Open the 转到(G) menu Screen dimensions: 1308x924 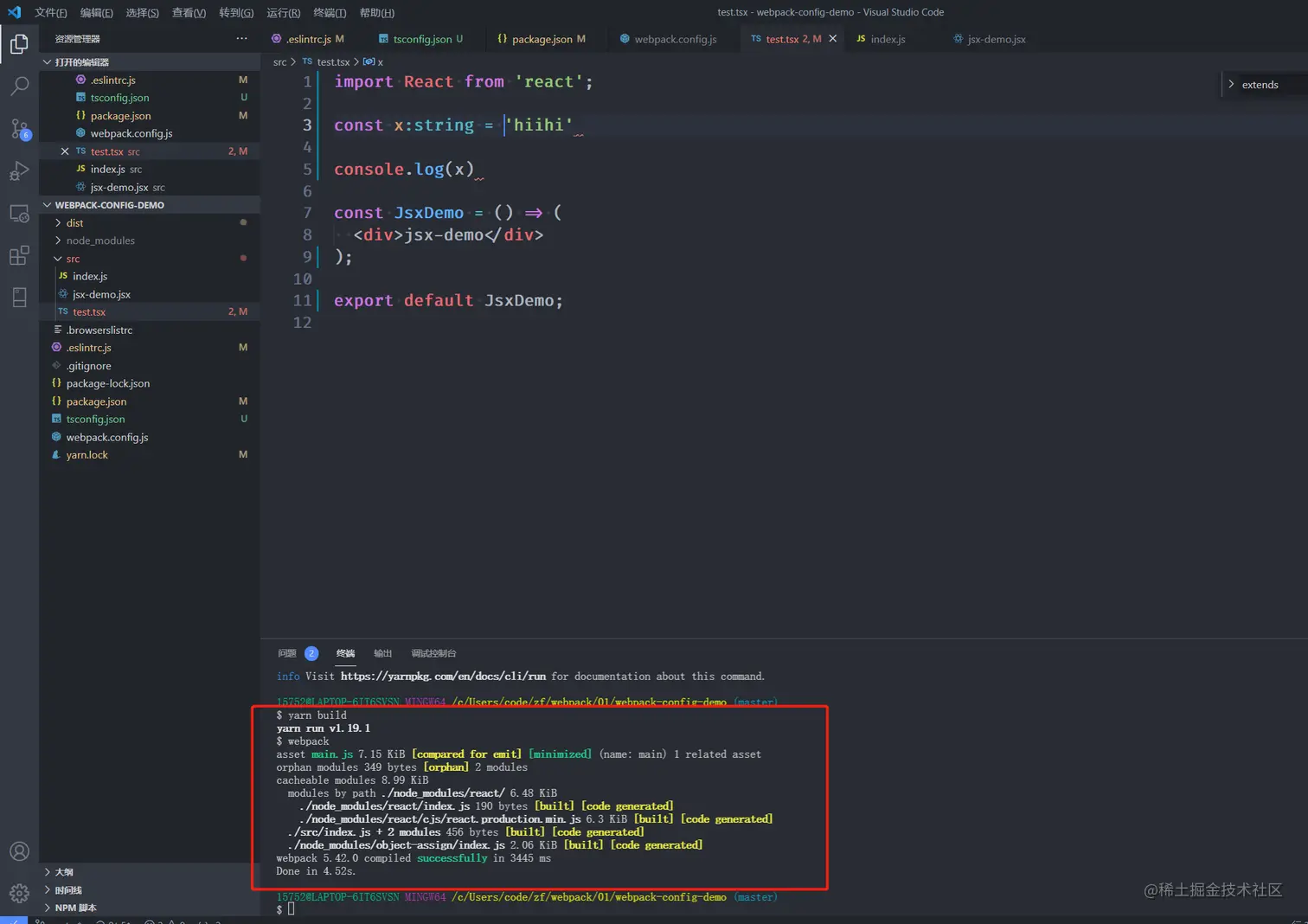point(236,13)
